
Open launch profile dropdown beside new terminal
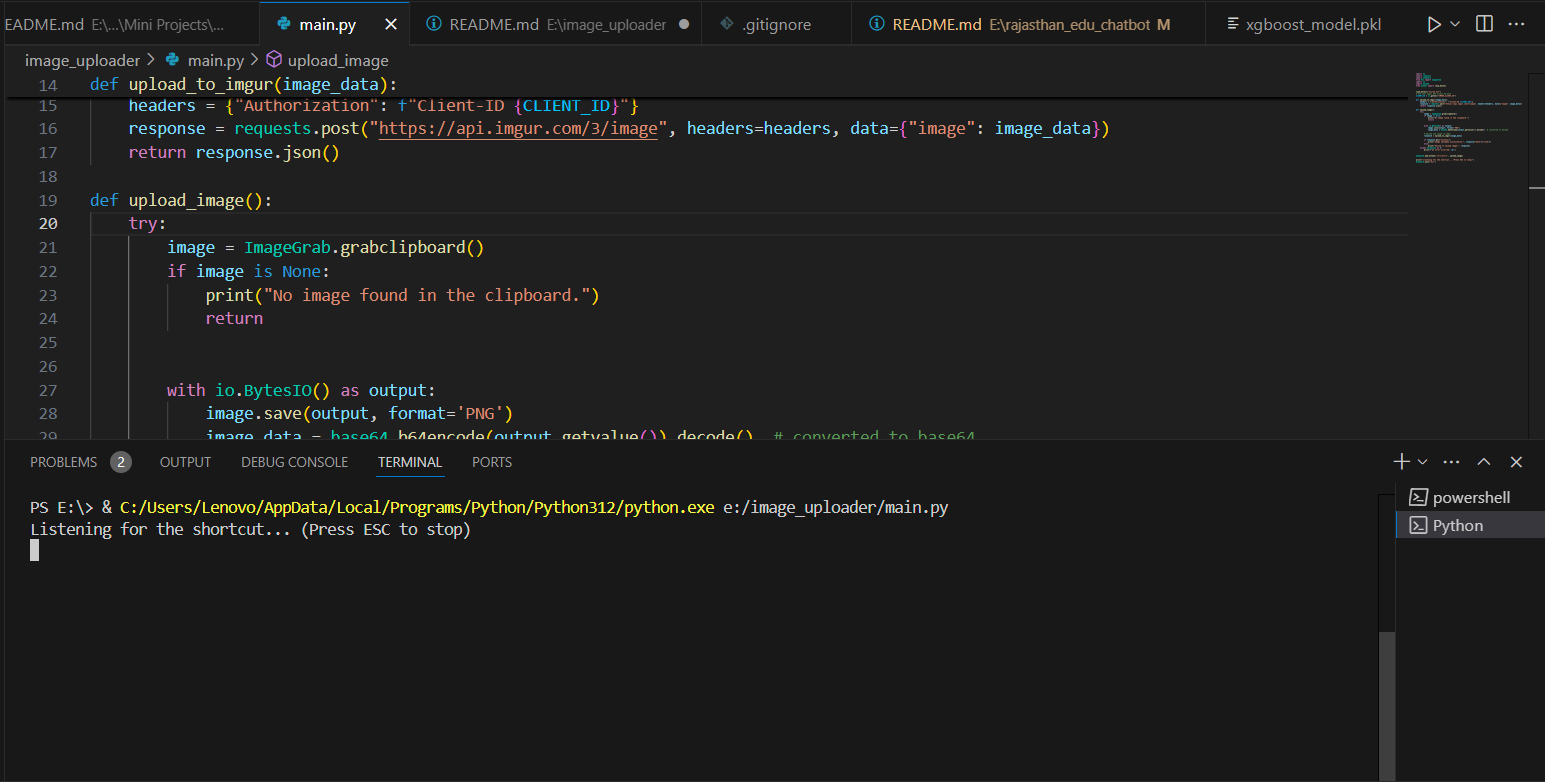tap(1422, 462)
